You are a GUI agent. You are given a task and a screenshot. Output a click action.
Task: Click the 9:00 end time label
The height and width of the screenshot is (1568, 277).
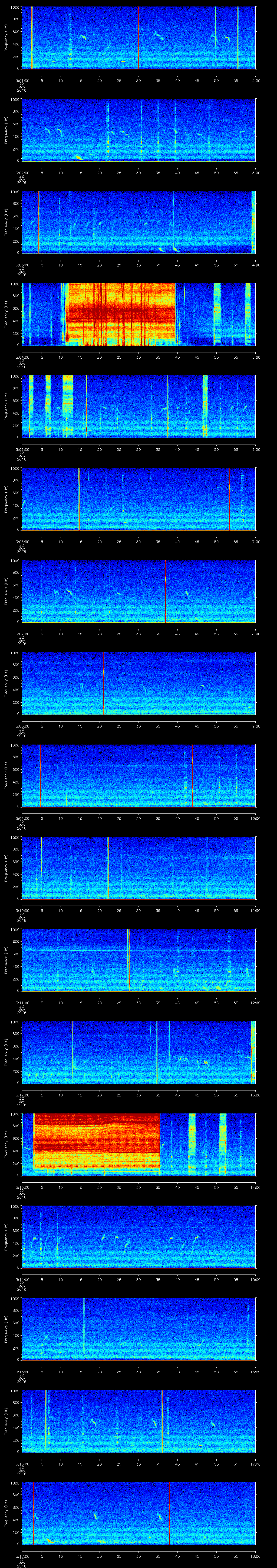tap(256, 726)
